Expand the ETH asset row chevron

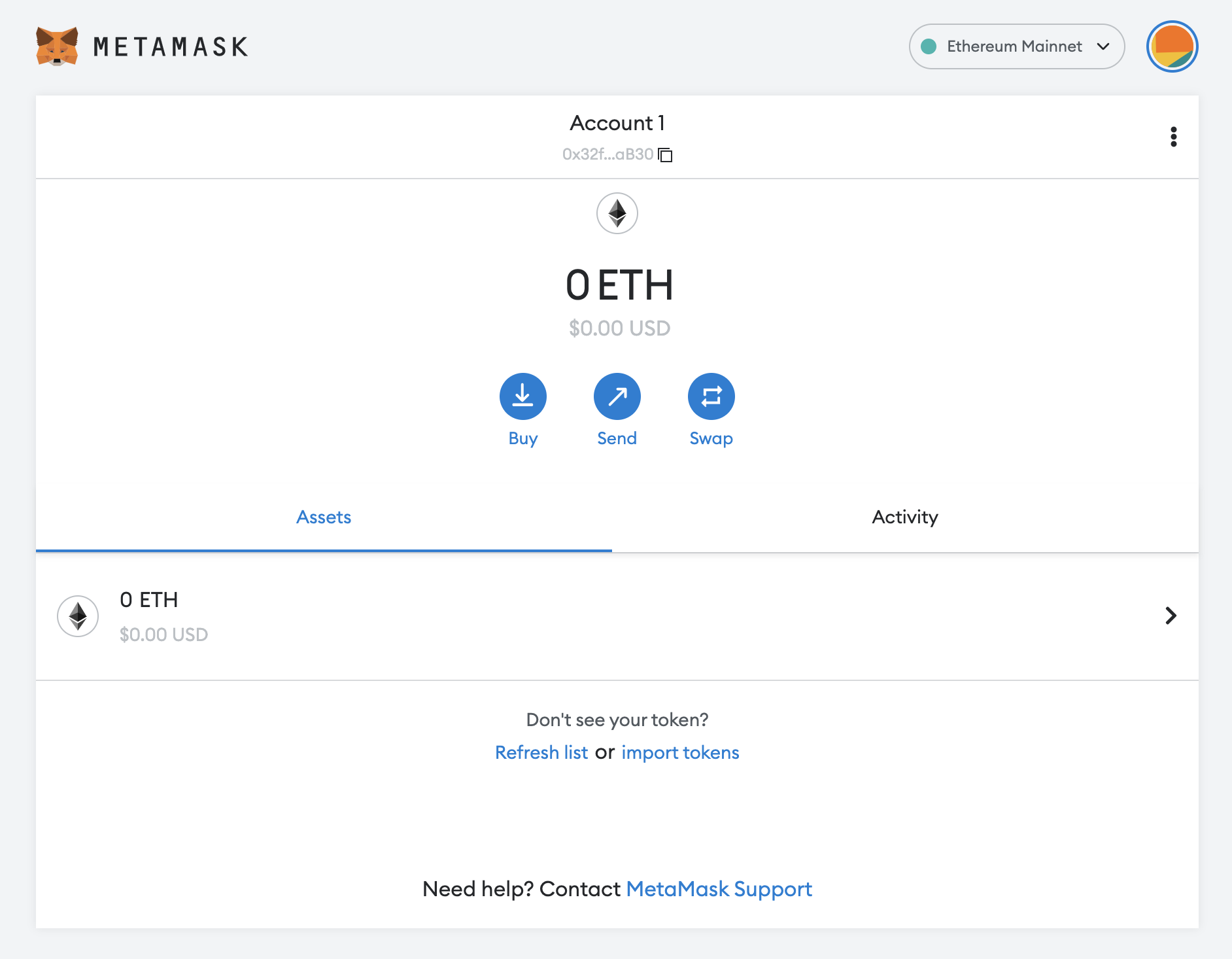1171,616
